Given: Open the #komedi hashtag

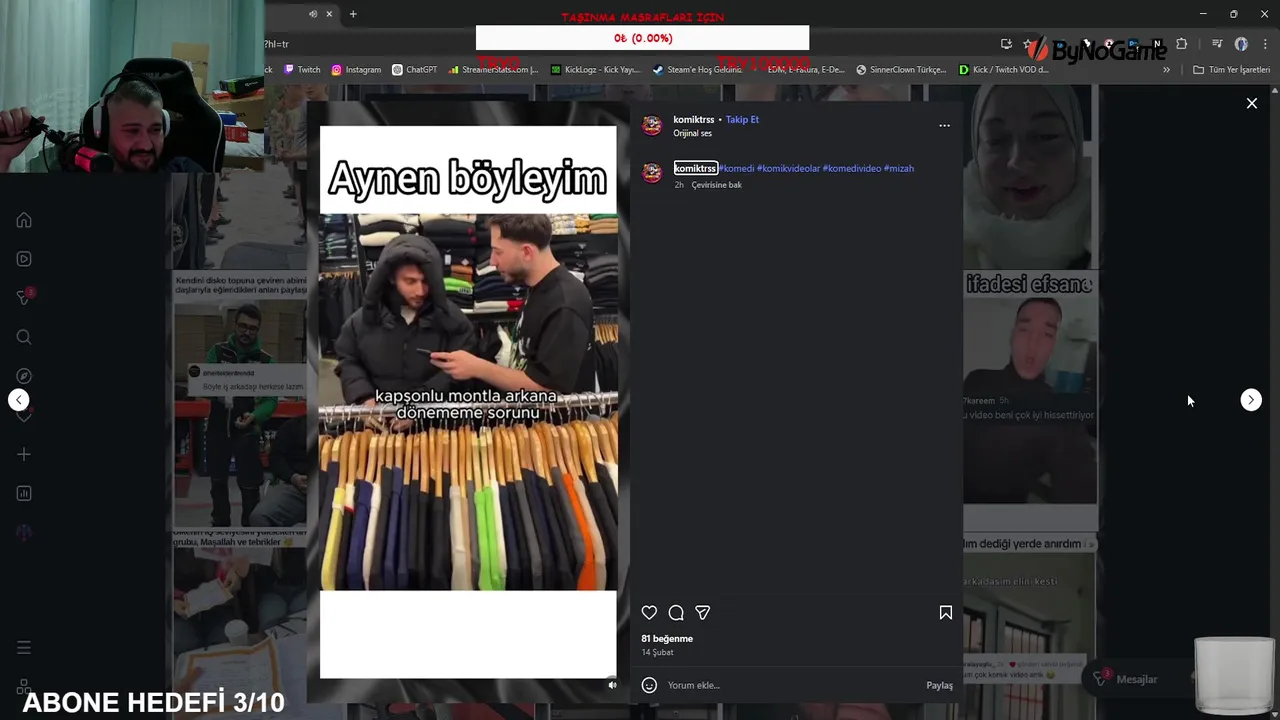Looking at the screenshot, I should point(737,168).
